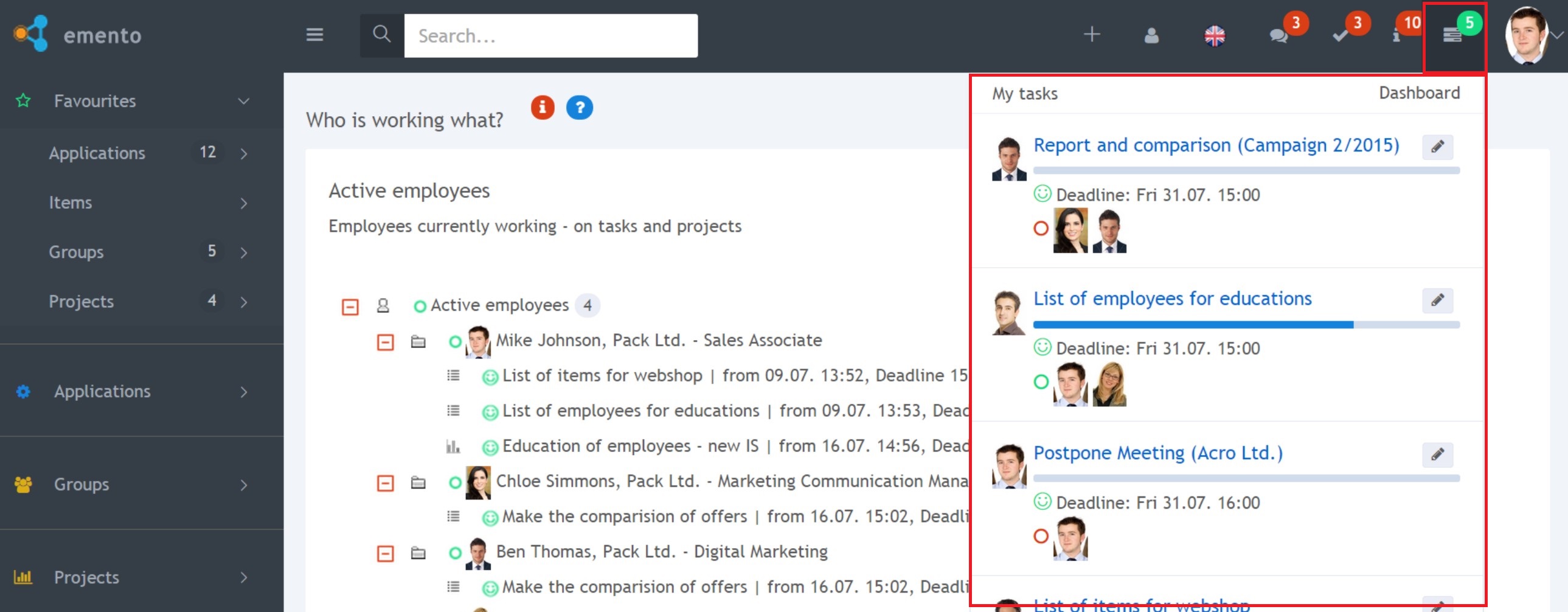Open 'List of employees for educations' task link
Image resolution: width=1568 pixels, height=612 pixels.
1172,299
